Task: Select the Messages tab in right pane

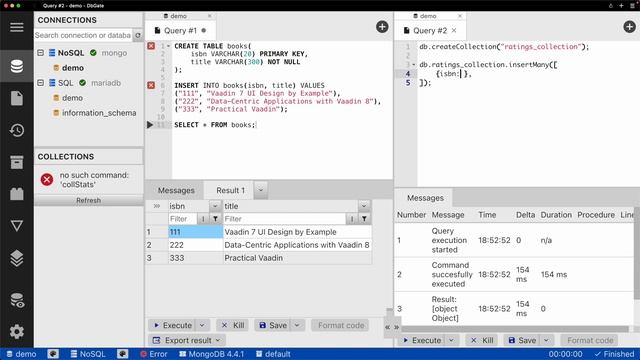Action: pyautogui.click(x=425, y=198)
